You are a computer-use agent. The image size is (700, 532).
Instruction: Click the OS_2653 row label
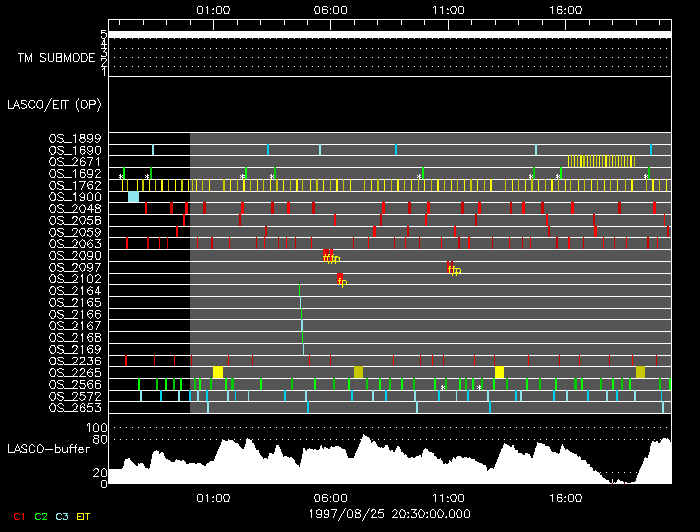pos(75,407)
